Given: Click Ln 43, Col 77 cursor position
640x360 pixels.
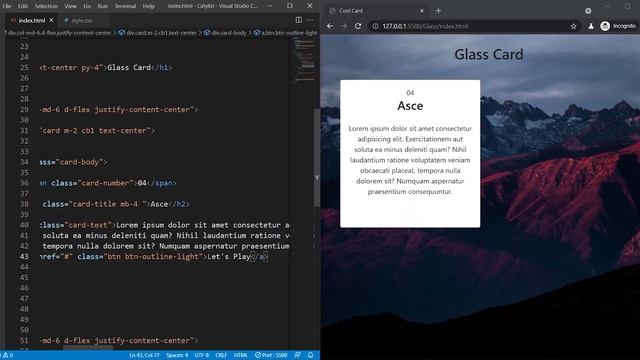Looking at the screenshot, I should click(144, 355).
